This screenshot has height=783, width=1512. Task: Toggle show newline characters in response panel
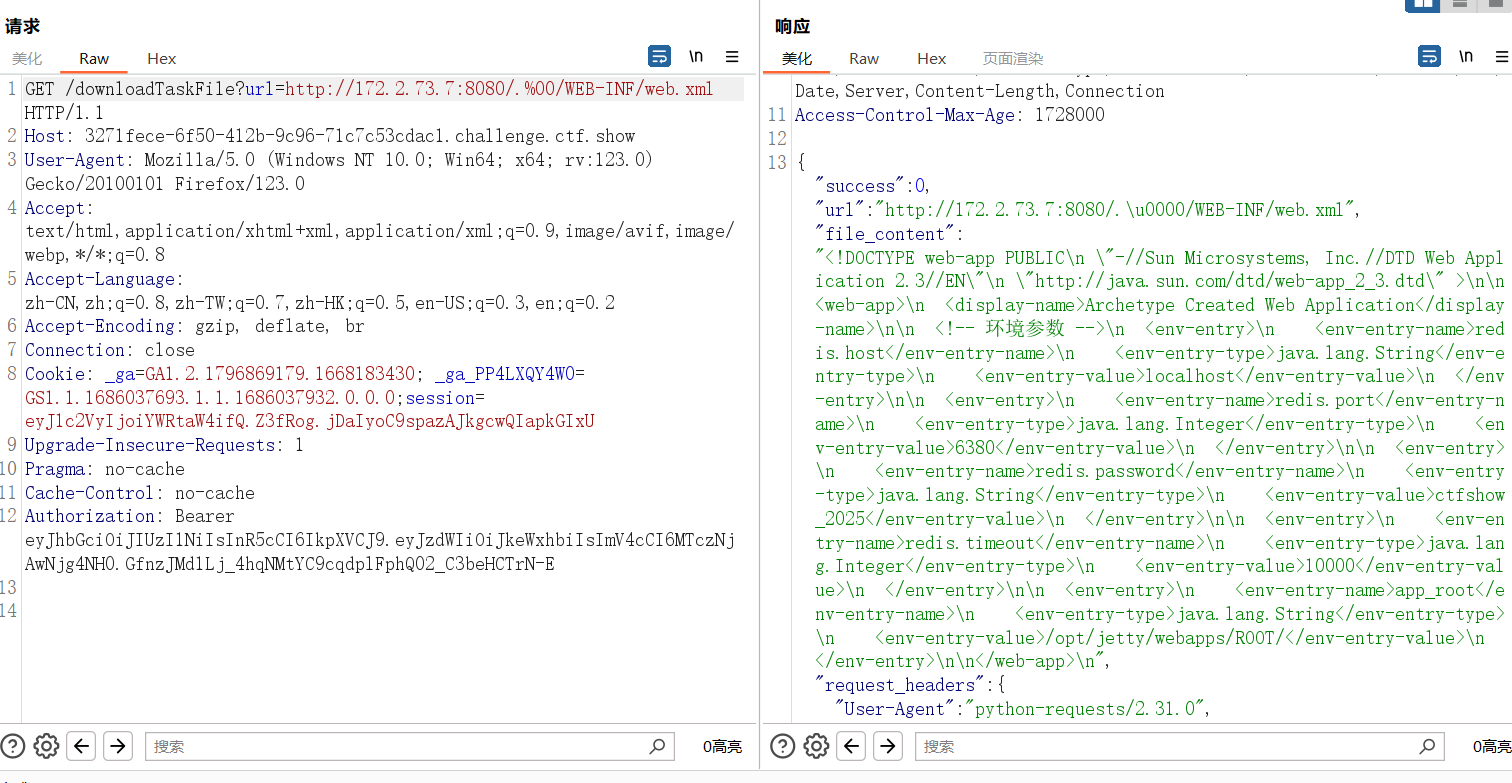[1466, 56]
